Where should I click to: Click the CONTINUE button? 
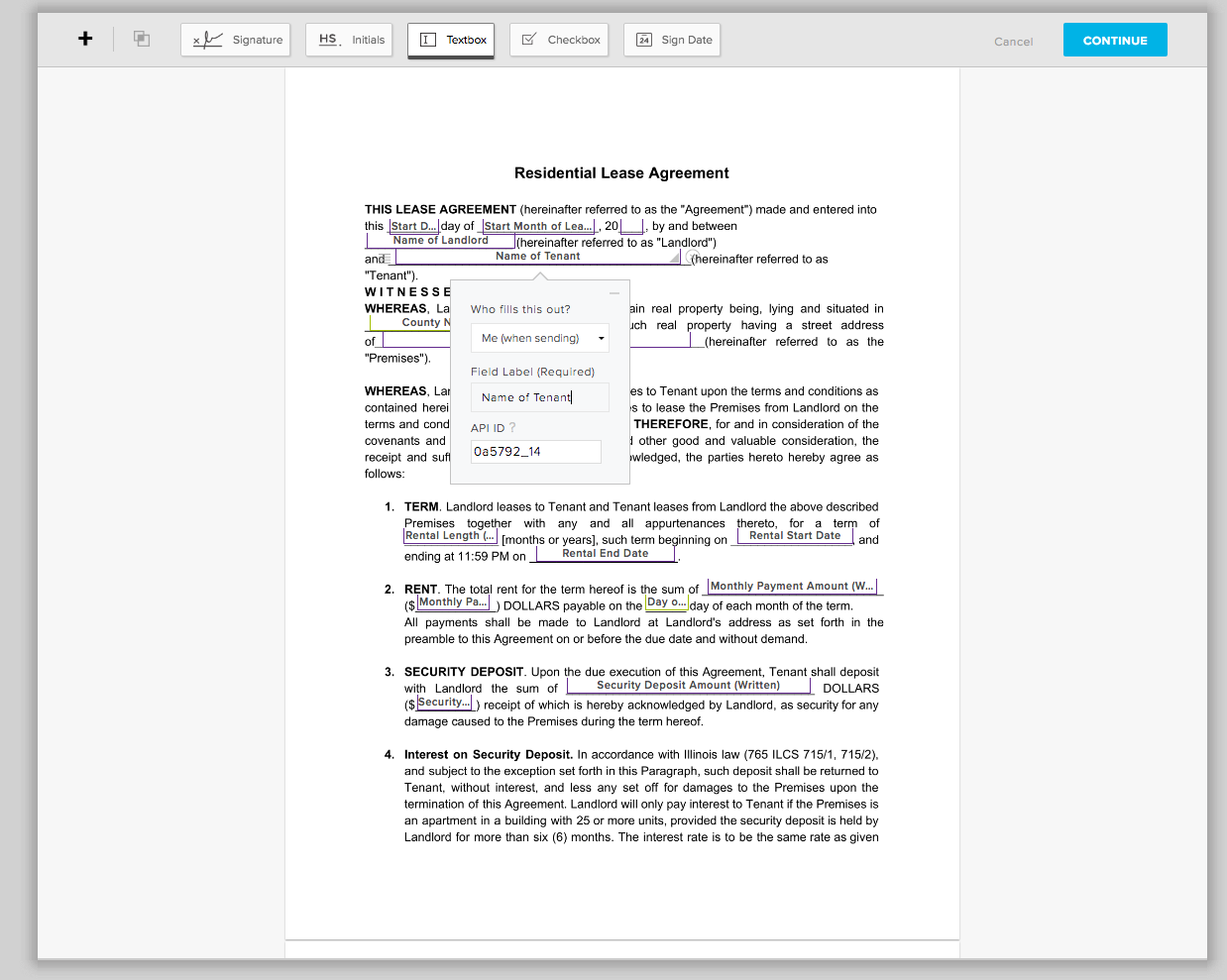[1115, 40]
